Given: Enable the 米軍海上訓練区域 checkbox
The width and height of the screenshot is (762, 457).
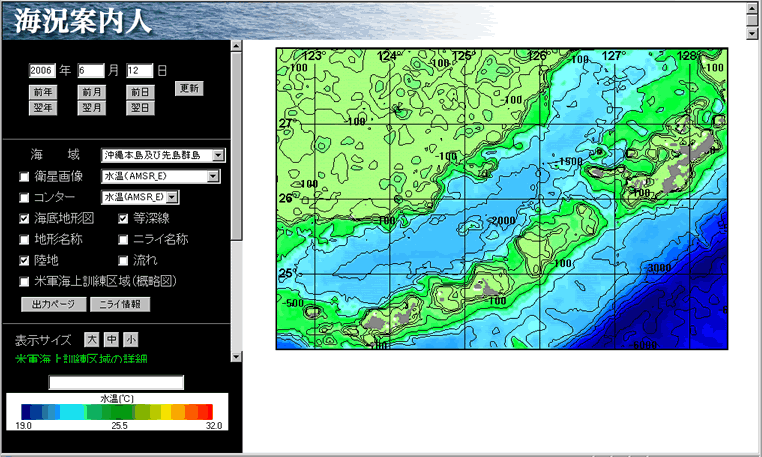Looking at the screenshot, I should point(24,281).
